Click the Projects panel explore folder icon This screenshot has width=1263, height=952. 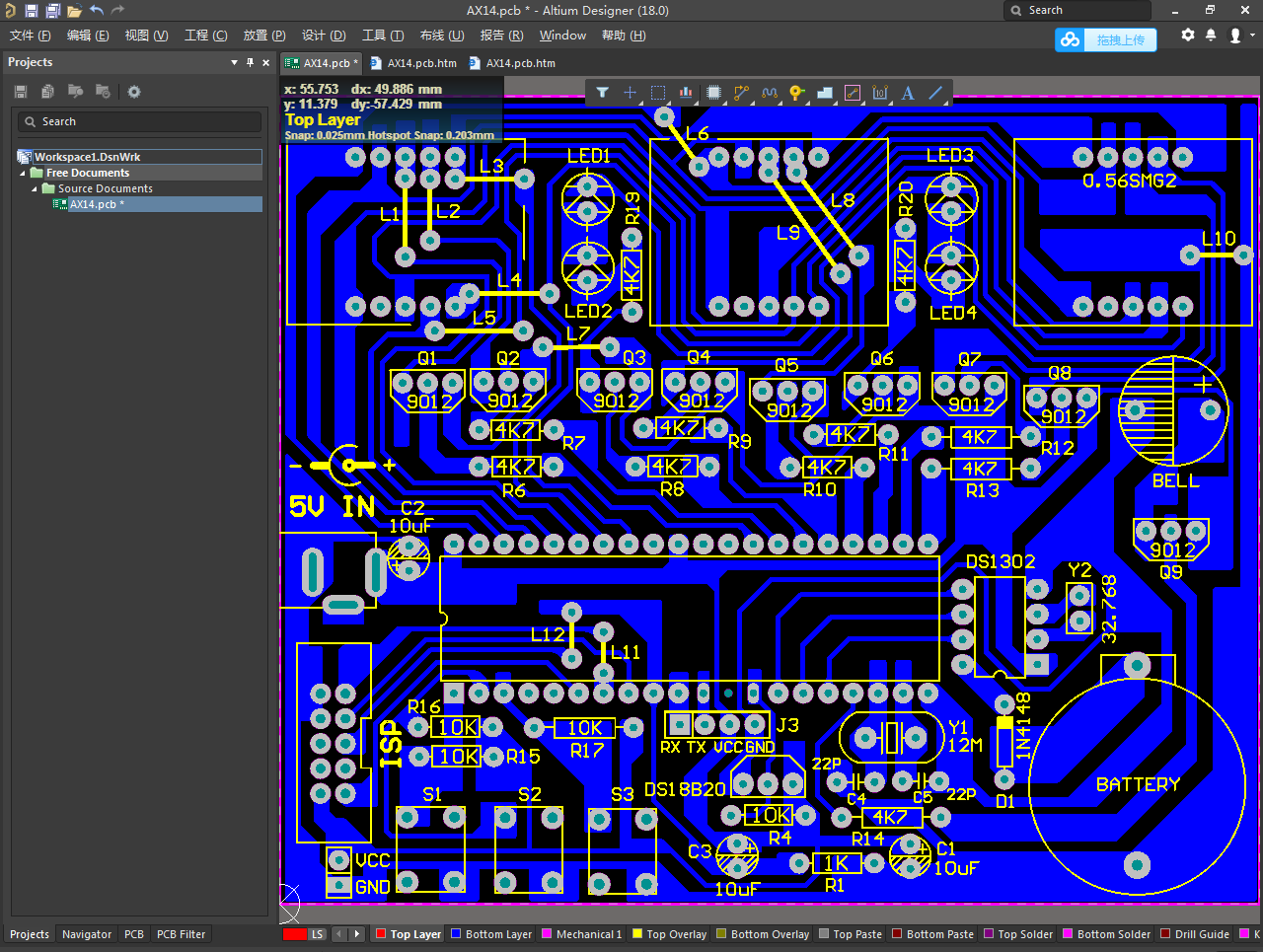pos(75,92)
